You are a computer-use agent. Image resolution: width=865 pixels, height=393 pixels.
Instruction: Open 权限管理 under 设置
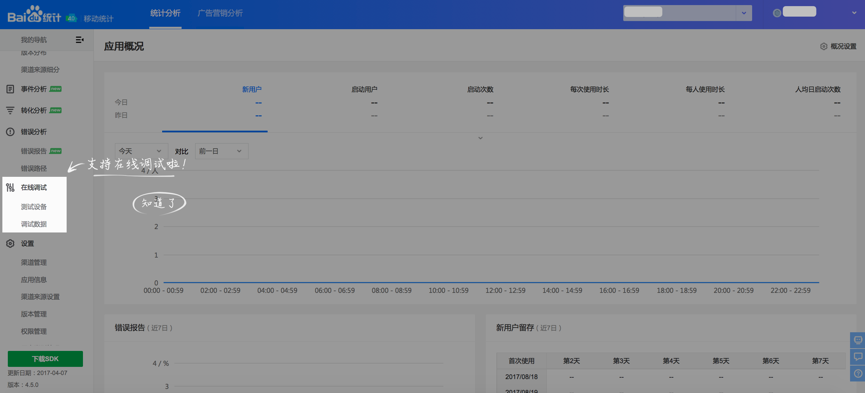tap(34, 331)
